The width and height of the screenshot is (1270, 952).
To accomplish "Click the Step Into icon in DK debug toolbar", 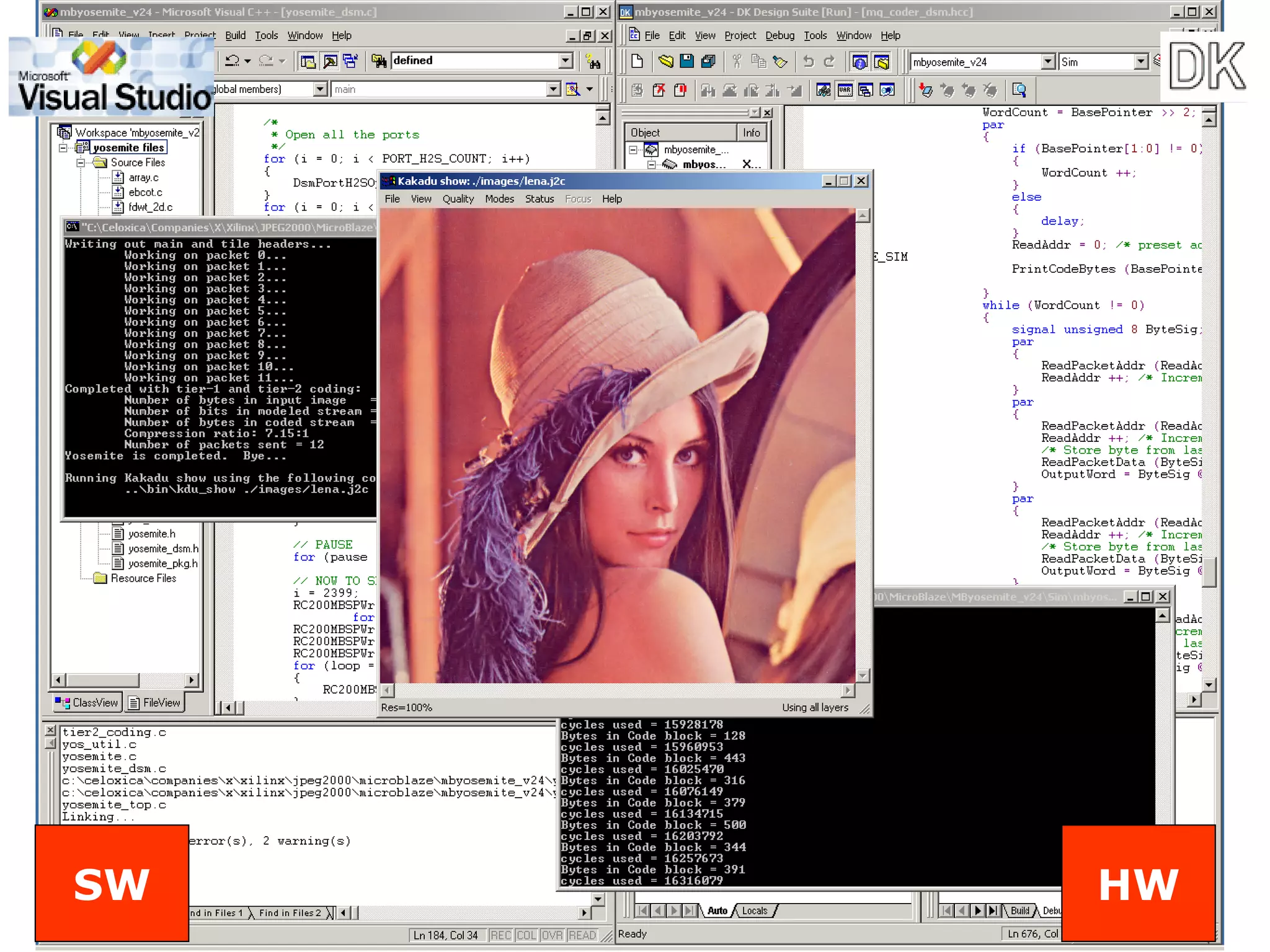I will pos(708,90).
